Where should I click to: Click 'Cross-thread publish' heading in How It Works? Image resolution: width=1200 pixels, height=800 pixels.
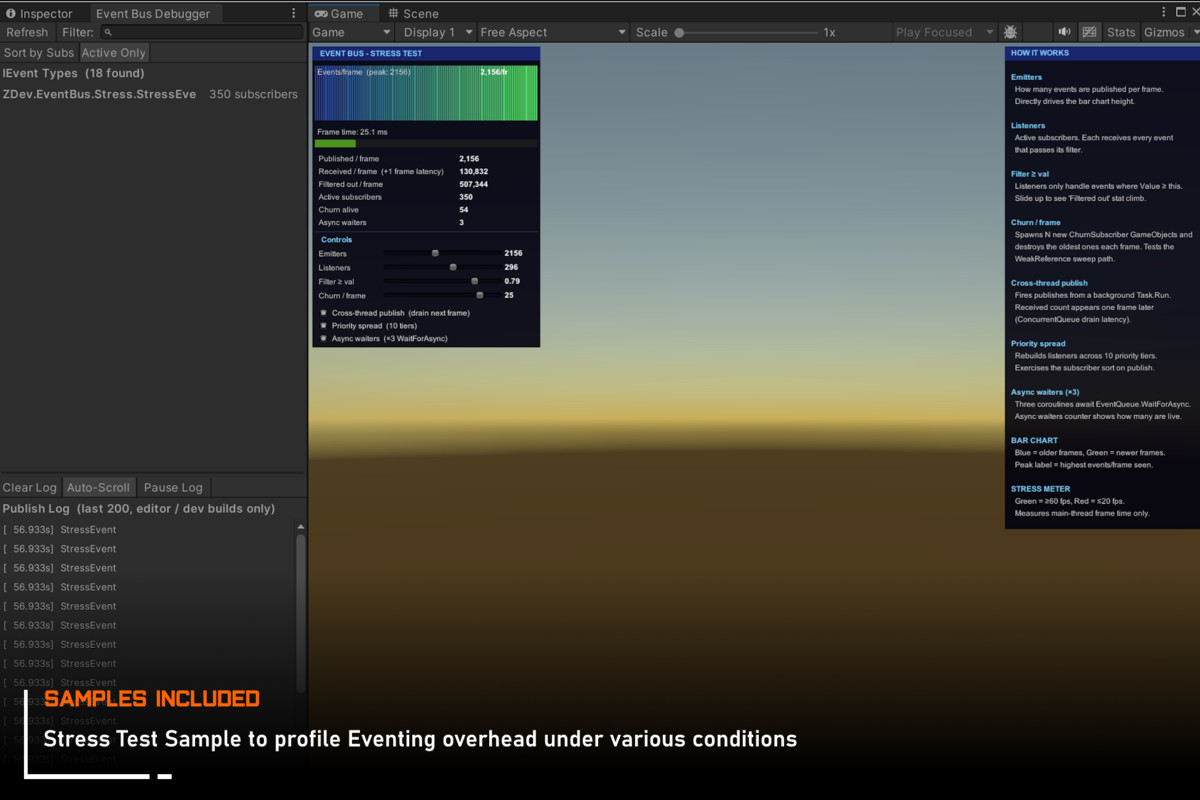(x=1051, y=283)
